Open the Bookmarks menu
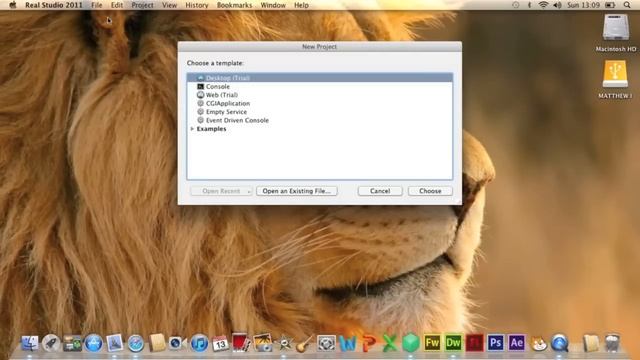The image size is (640, 360). point(234,5)
